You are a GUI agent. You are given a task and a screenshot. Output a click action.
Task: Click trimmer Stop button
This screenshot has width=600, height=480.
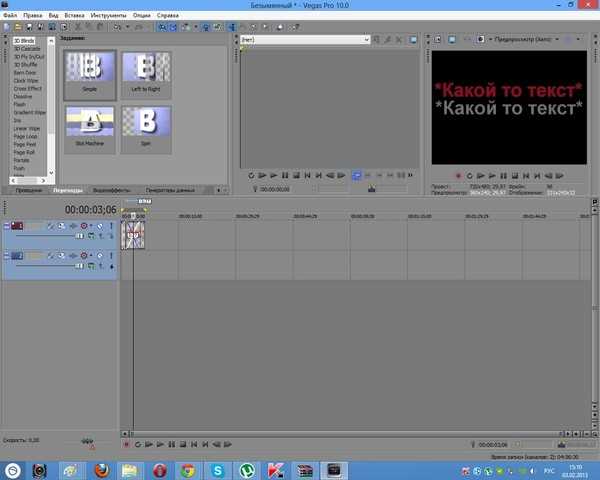(296, 176)
